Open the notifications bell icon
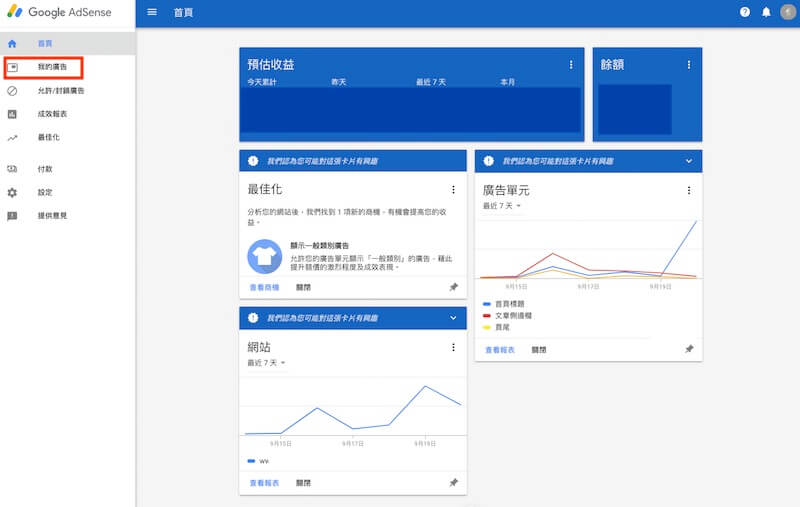This screenshot has width=800, height=507. pos(766,12)
